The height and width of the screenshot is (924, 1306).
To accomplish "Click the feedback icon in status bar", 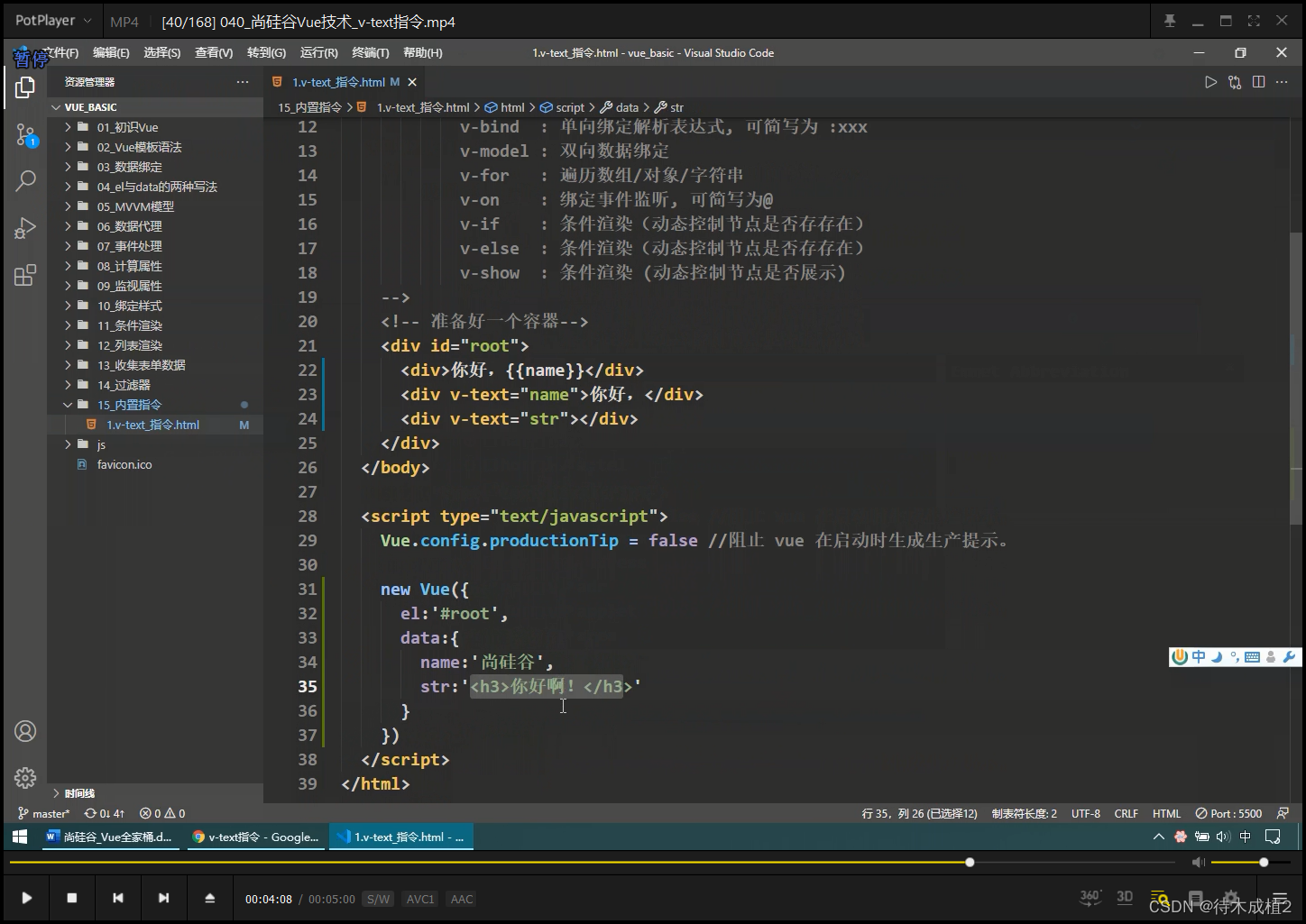I will (x=1283, y=813).
